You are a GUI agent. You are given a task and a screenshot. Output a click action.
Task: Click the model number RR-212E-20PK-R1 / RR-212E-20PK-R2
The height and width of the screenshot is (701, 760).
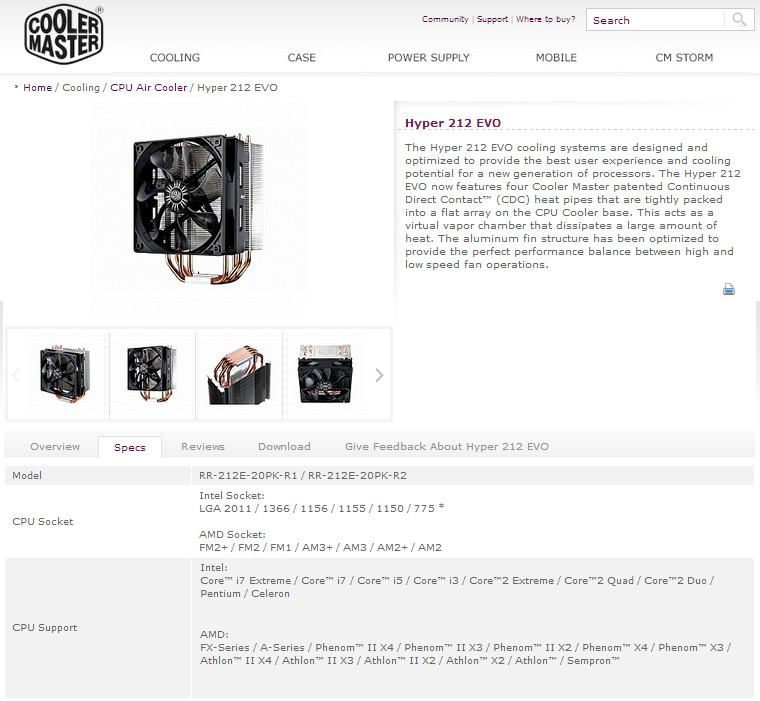tap(303, 476)
